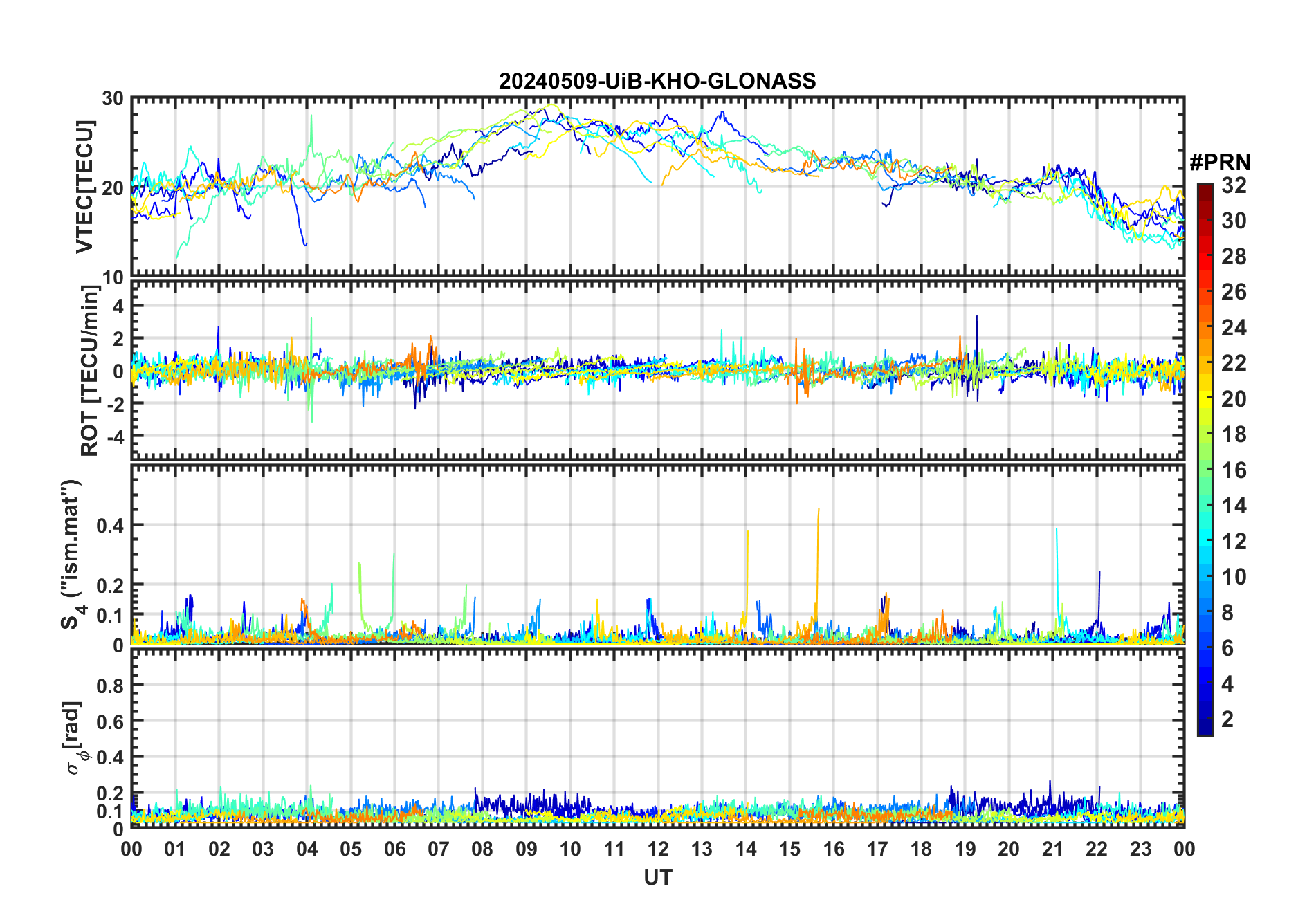Image resolution: width=1316 pixels, height=920 pixels.
Task: Click hour label 13 on the UT axis
Action: coord(702,849)
